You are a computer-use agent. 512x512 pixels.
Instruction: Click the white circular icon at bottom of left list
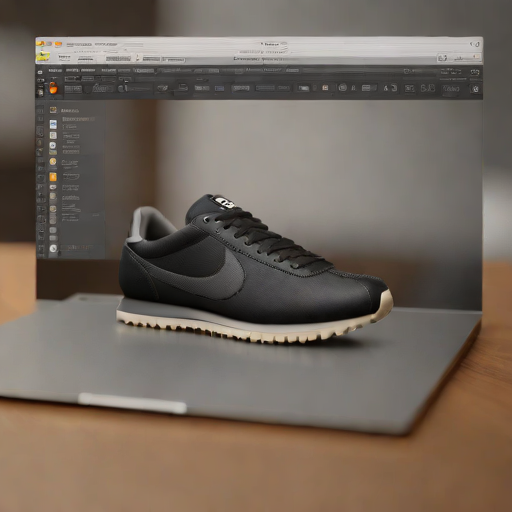53,248
